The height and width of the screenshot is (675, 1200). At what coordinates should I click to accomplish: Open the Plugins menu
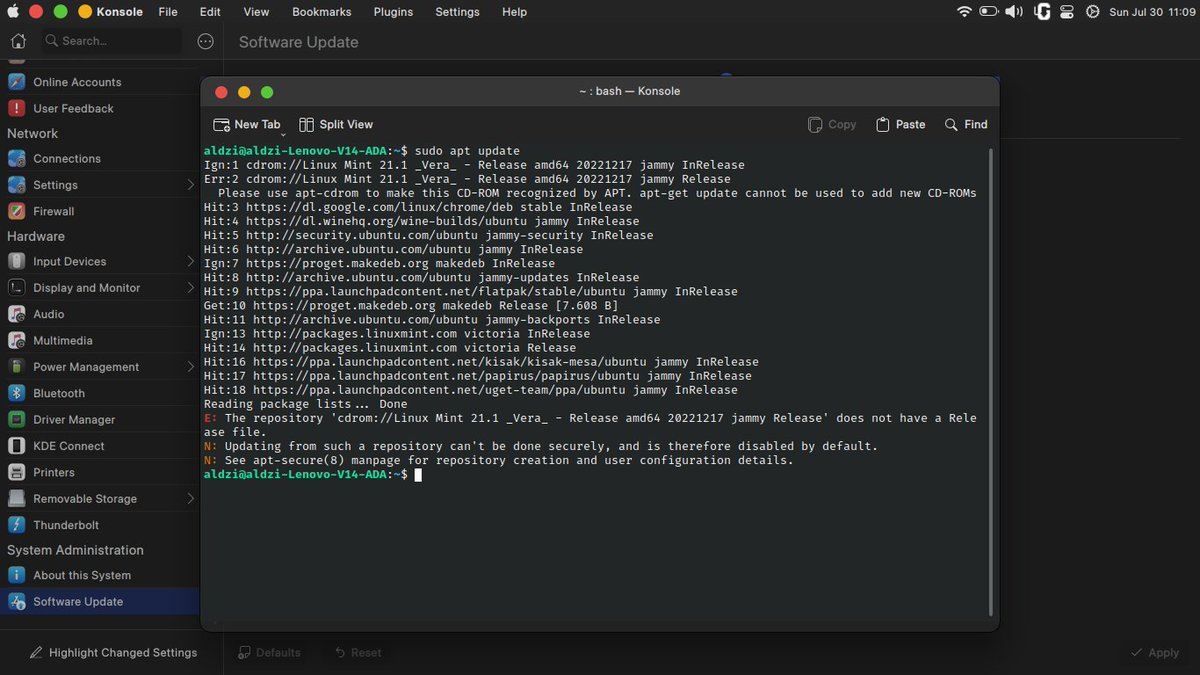(x=393, y=12)
